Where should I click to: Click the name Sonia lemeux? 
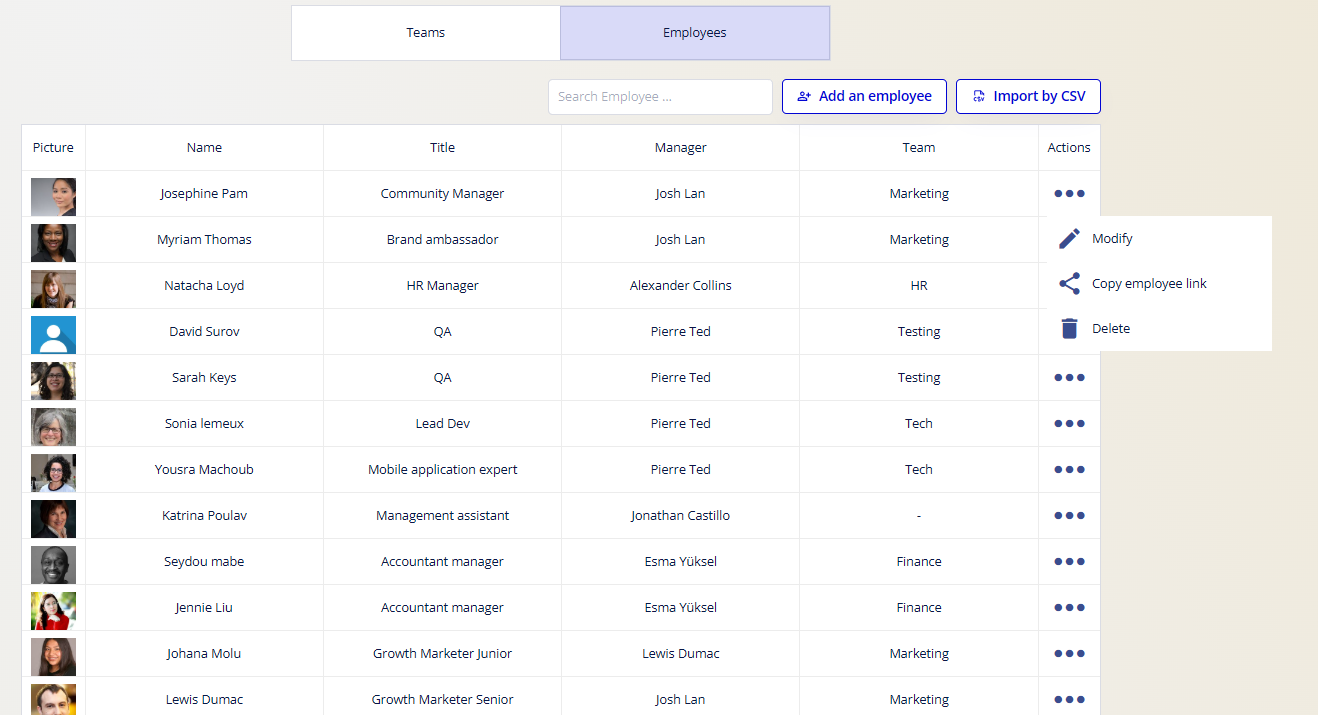click(x=204, y=424)
